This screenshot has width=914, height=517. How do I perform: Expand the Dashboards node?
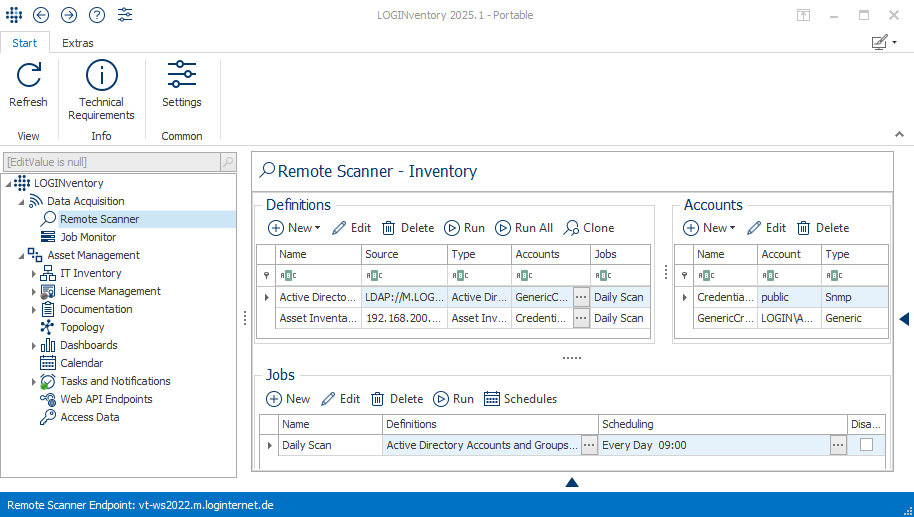[x=33, y=346]
